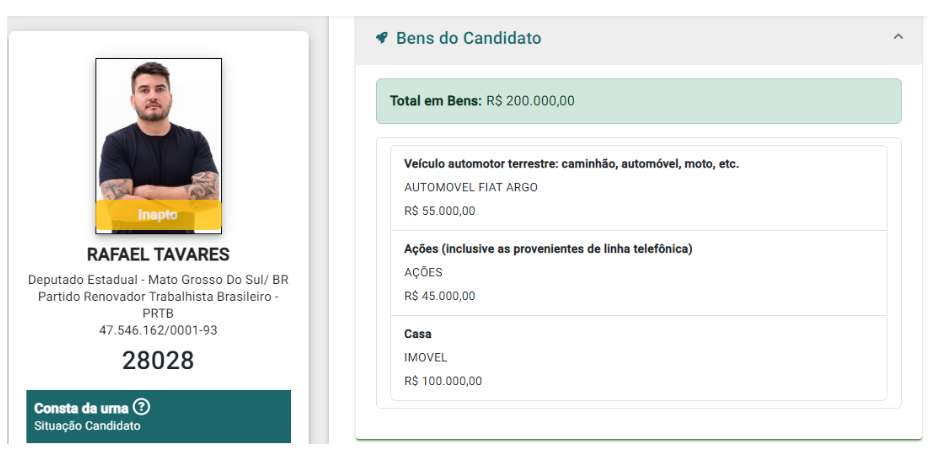Select the Casa asset heading
942x460 pixels.
pos(418,333)
